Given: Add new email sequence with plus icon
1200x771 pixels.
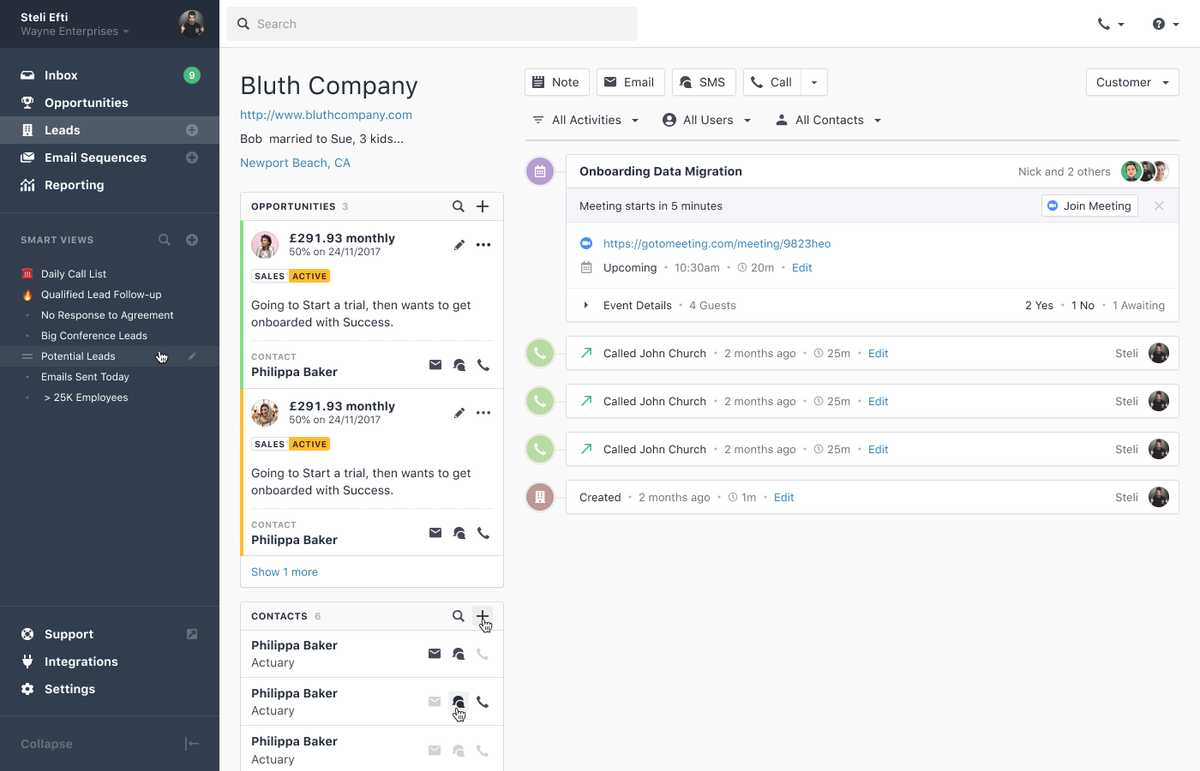Looking at the screenshot, I should click(x=192, y=158).
